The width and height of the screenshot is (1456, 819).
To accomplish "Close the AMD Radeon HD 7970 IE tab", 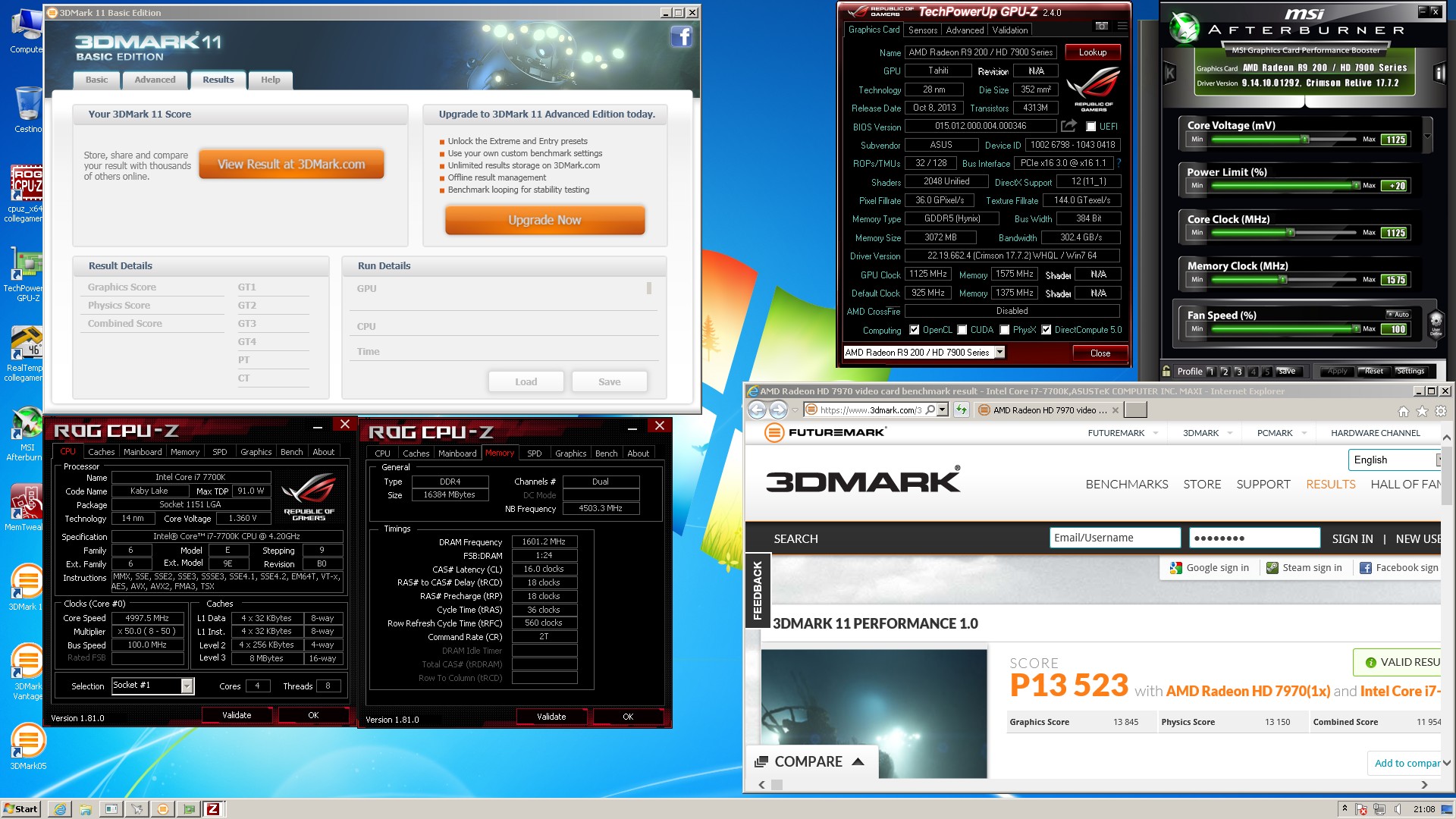I will pos(1116,410).
